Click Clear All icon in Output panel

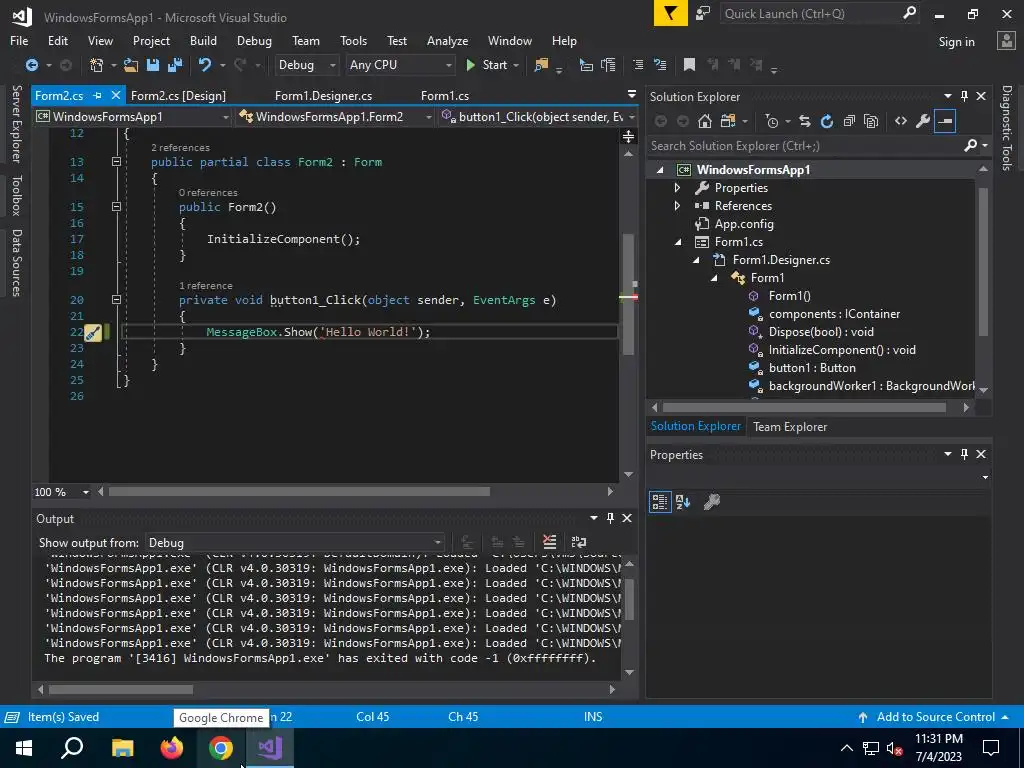pyautogui.click(x=550, y=542)
